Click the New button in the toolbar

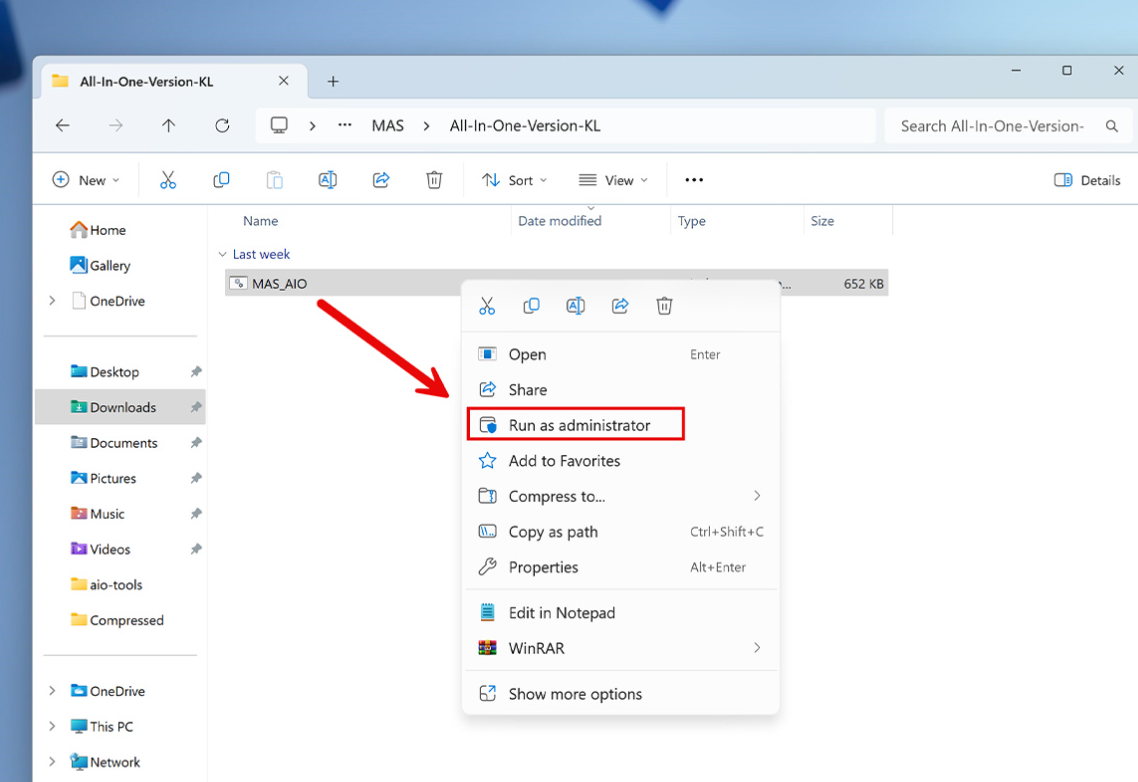point(86,180)
